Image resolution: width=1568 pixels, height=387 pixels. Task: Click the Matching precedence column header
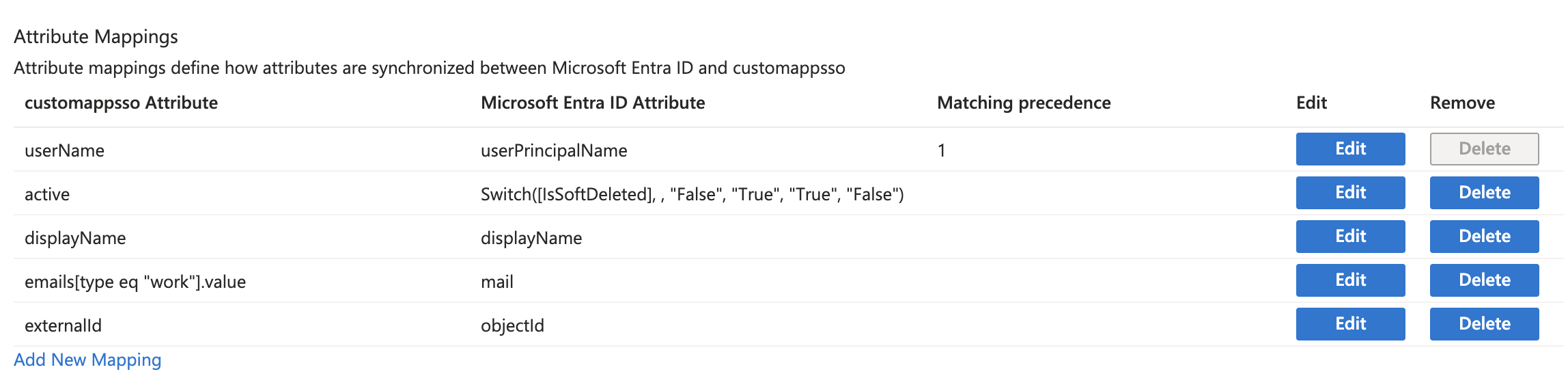[1023, 103]
